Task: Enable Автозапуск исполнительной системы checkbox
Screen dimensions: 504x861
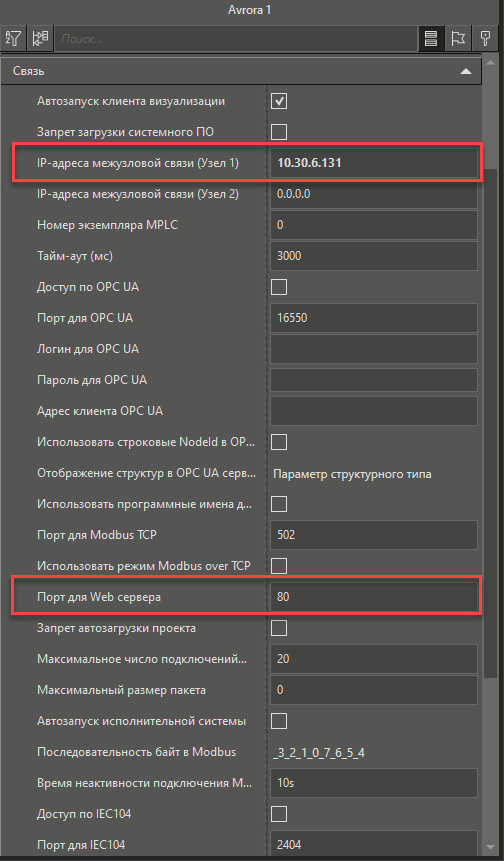Action: pos(279,720)
